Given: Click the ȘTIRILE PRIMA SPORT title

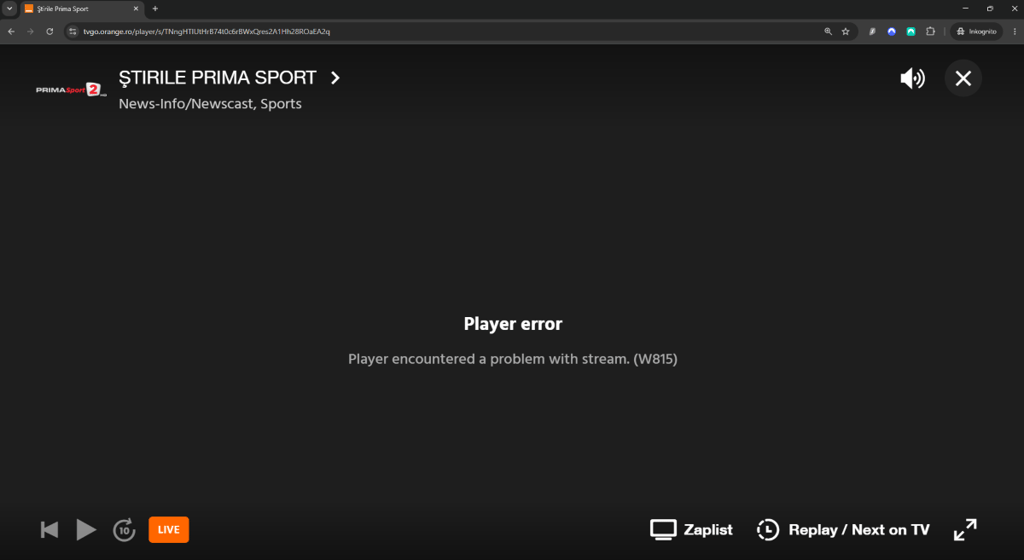Looking at the screenshot, I should [x=217, y=78].
